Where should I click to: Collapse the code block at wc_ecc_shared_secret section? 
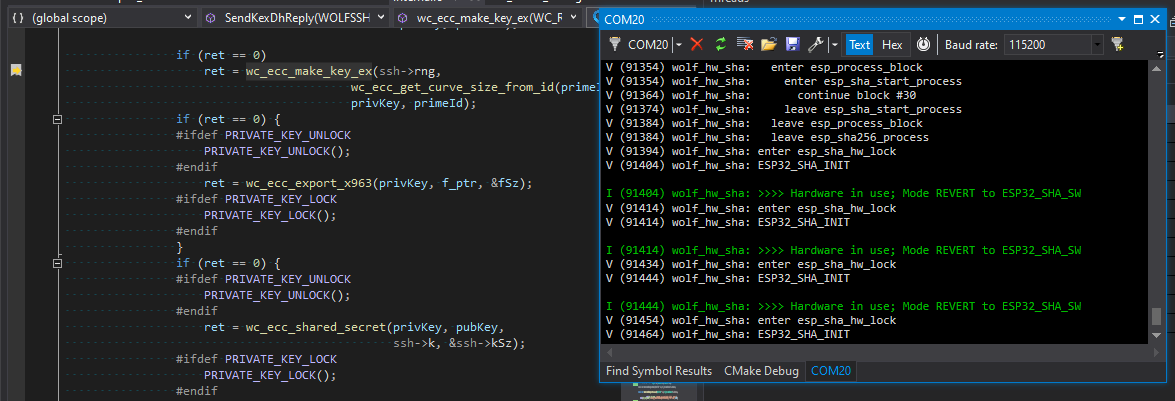point(58,263)
